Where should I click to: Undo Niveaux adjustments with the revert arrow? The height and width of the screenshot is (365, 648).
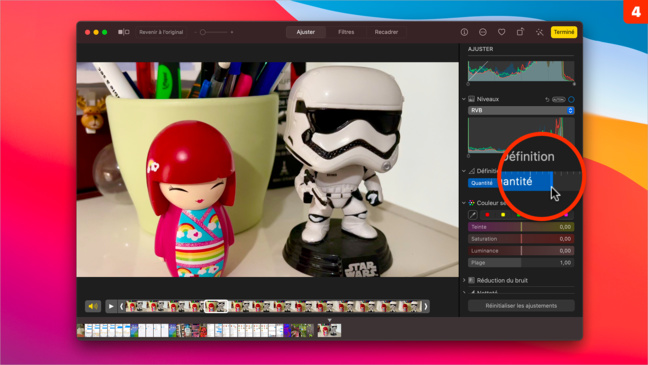click(x=547, y=100)
